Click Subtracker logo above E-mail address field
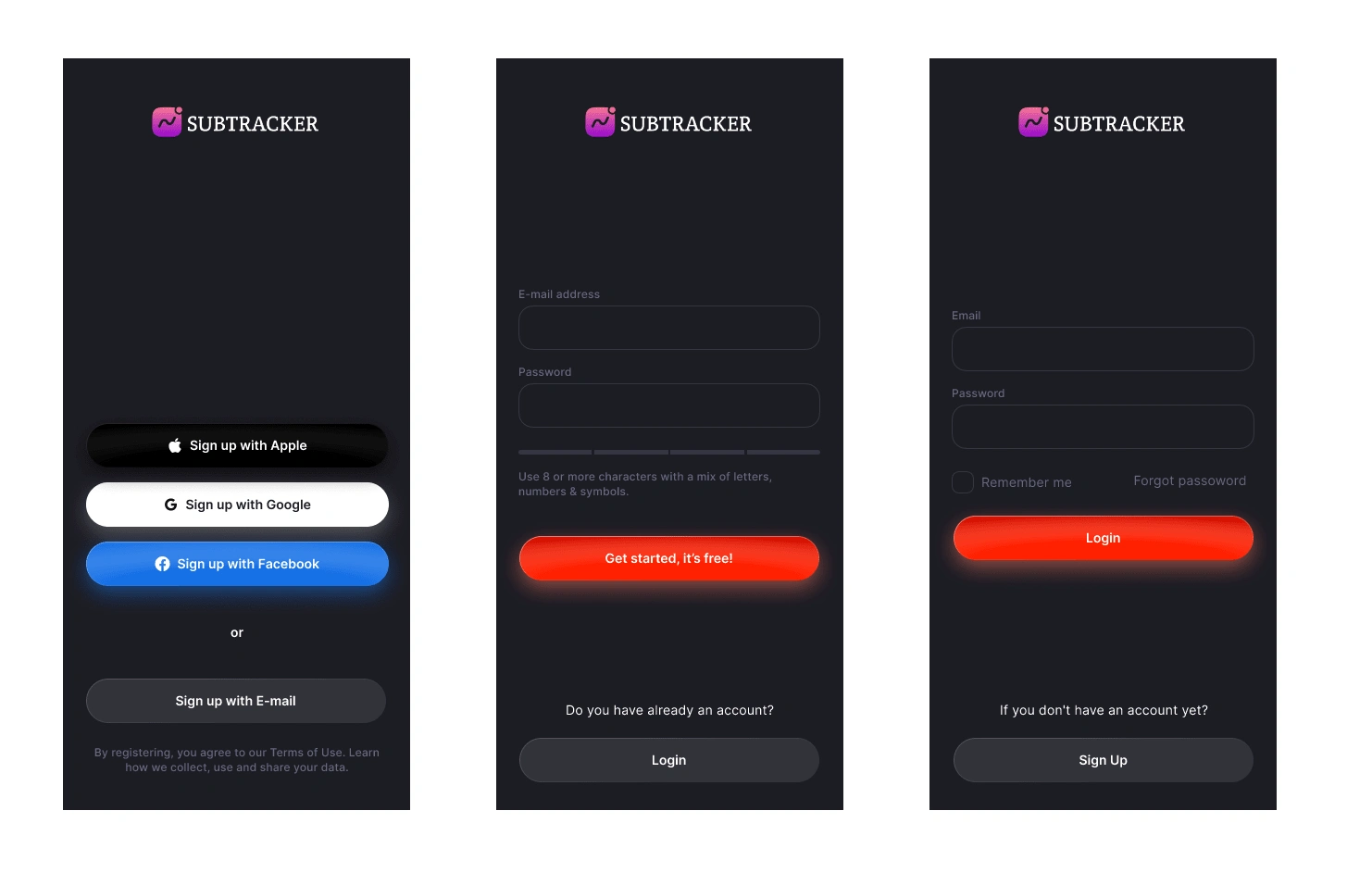This screenshot has height=873, width=1372. [668, 122]
